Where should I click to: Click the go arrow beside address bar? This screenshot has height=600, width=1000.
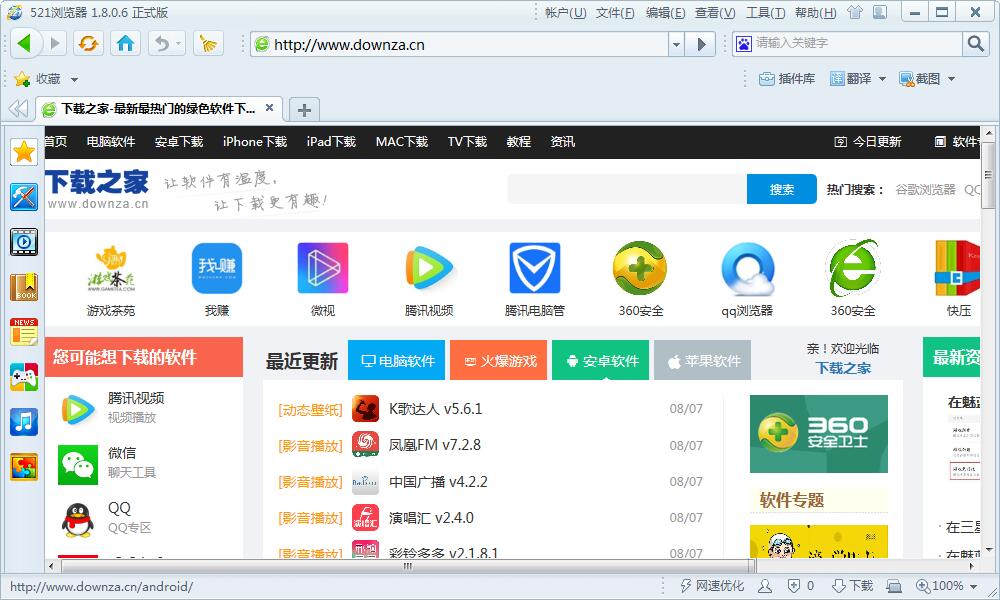(x=701, y=44)
